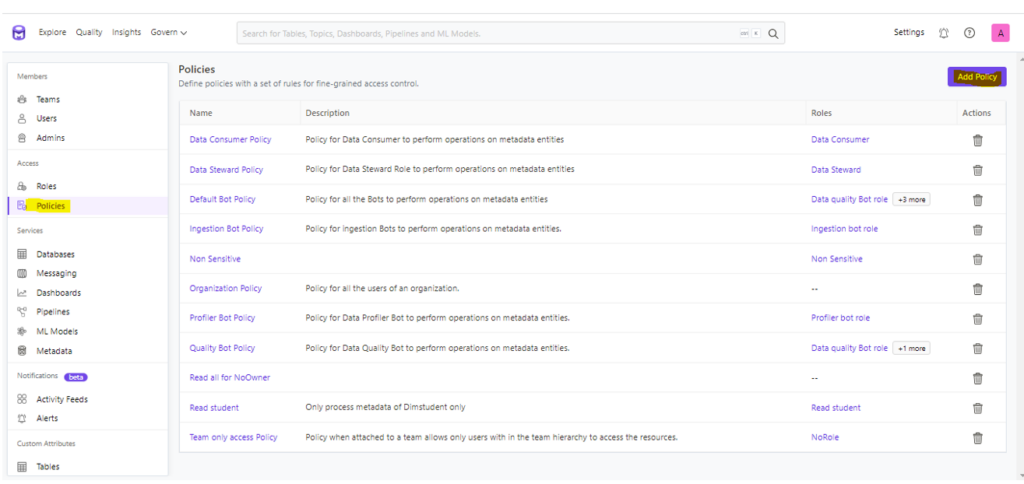Click trash icon for Read student policy
Screen dimensions: 1024x484
[977, 408]
